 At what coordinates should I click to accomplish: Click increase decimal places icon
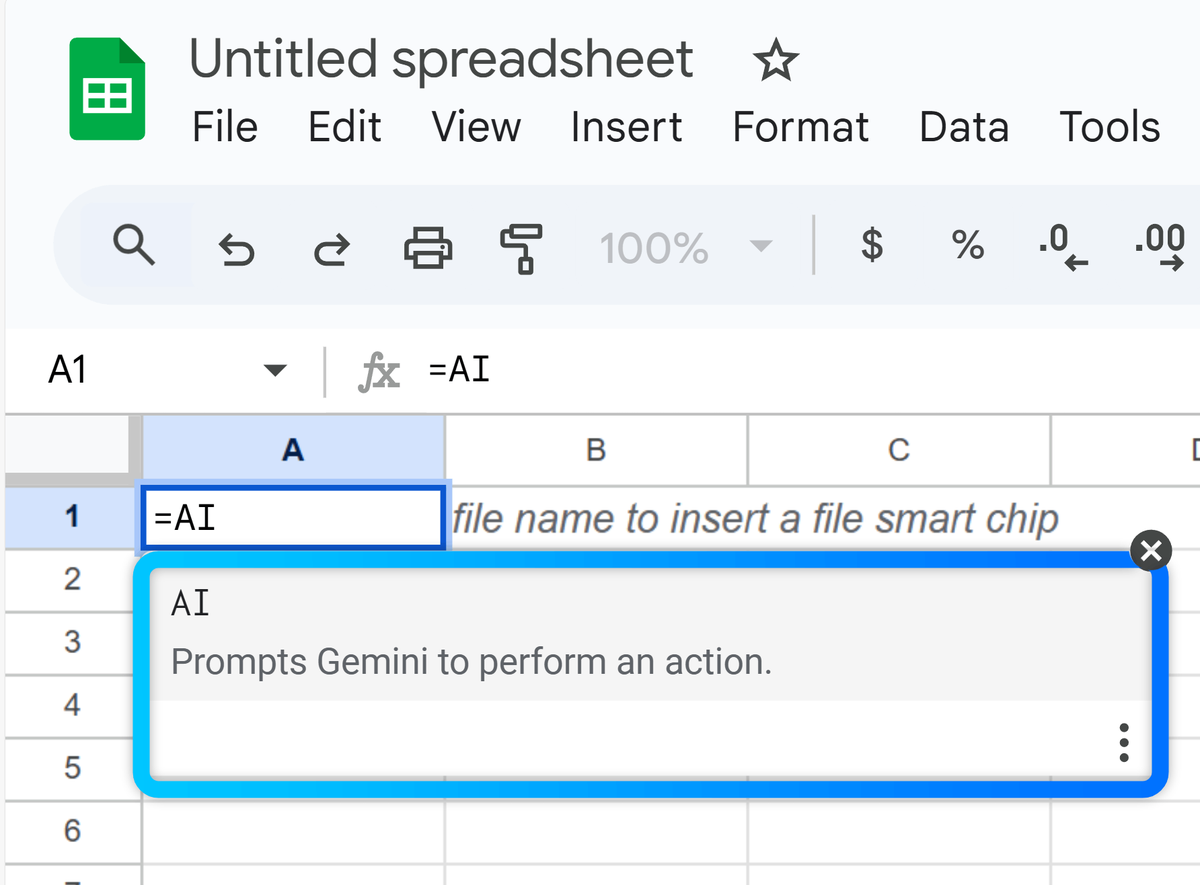click(1160, 246)
